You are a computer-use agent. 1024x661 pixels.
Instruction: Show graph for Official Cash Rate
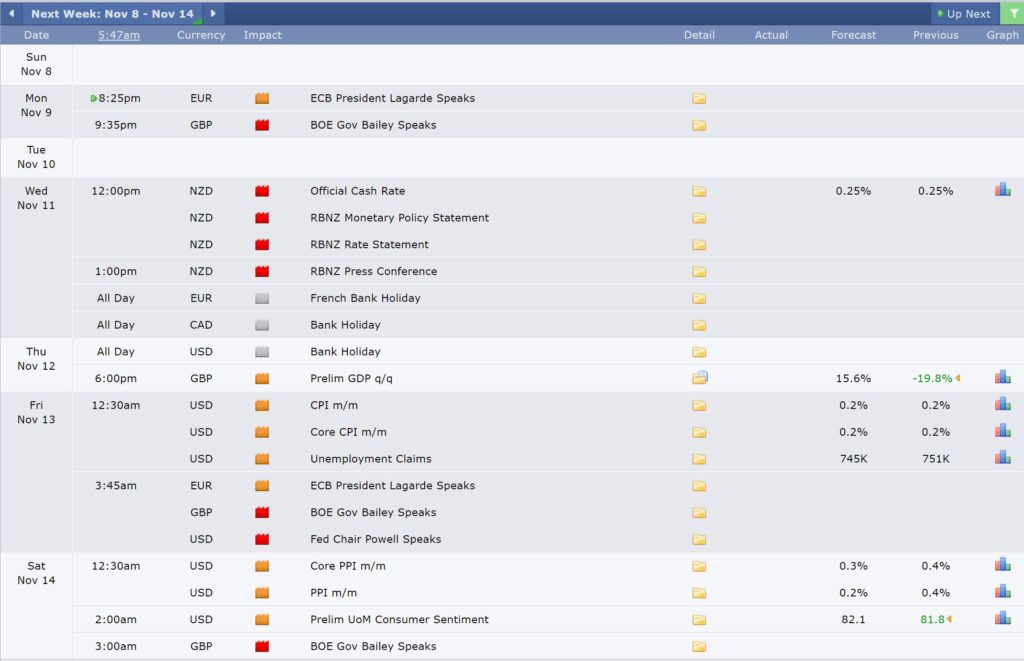(x=1002, y=189)
